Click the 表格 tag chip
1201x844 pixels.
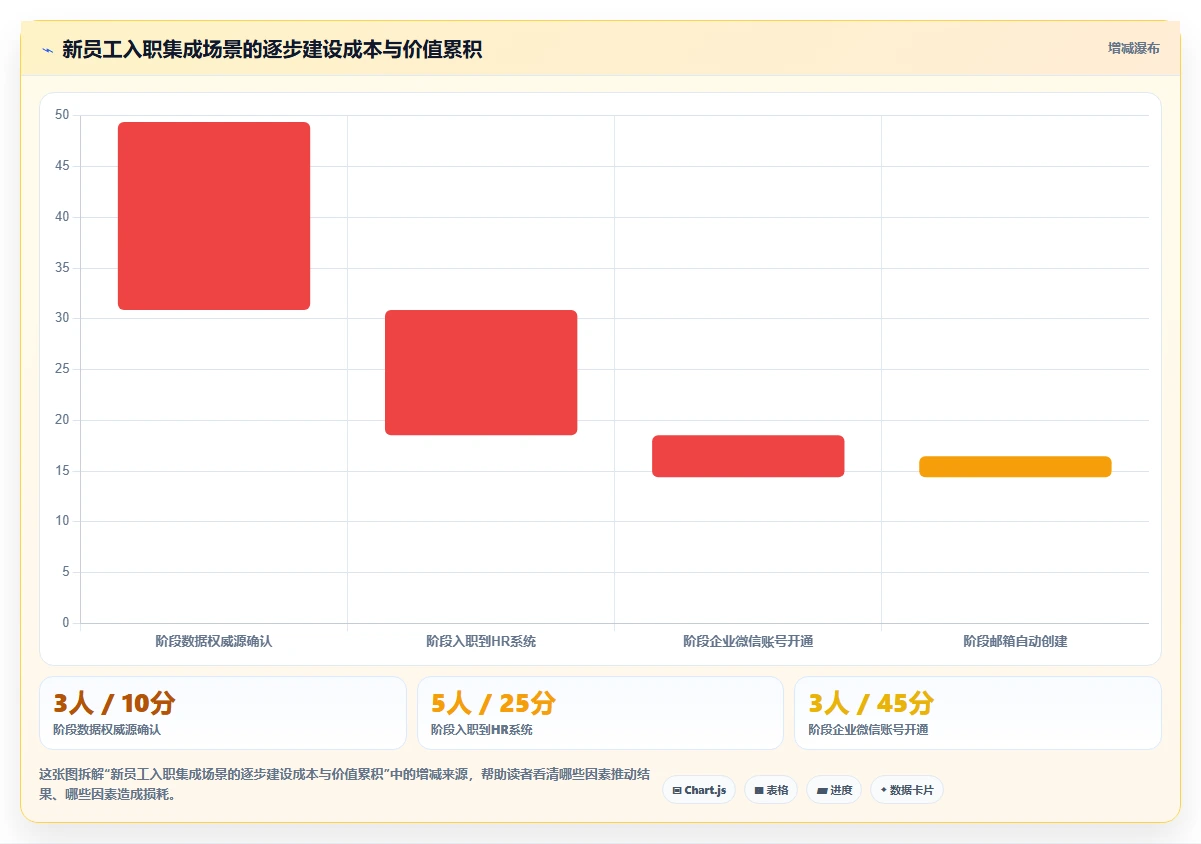(x=771, y=790)
